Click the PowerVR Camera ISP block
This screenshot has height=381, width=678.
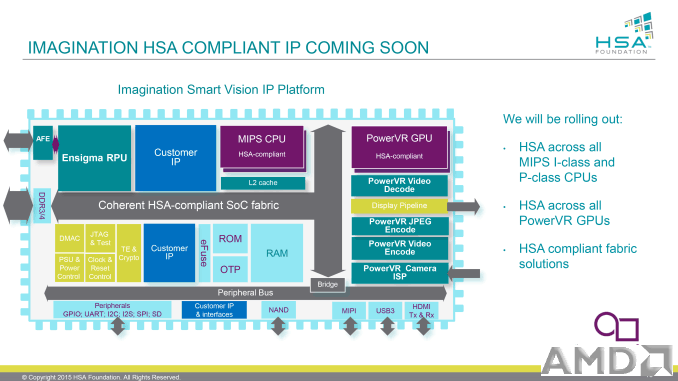click(x=400, y=272)
